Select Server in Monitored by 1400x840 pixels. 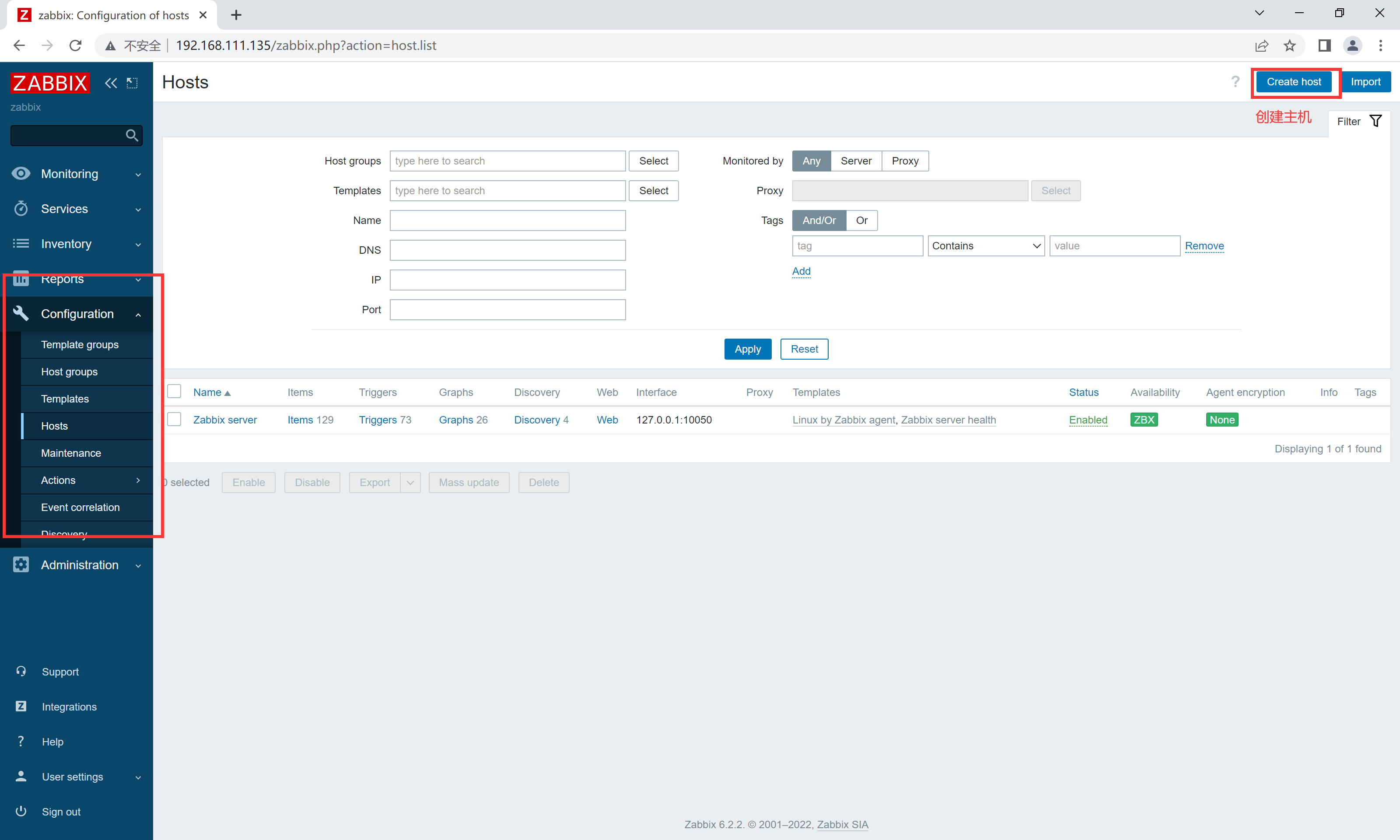pos(856,161)
